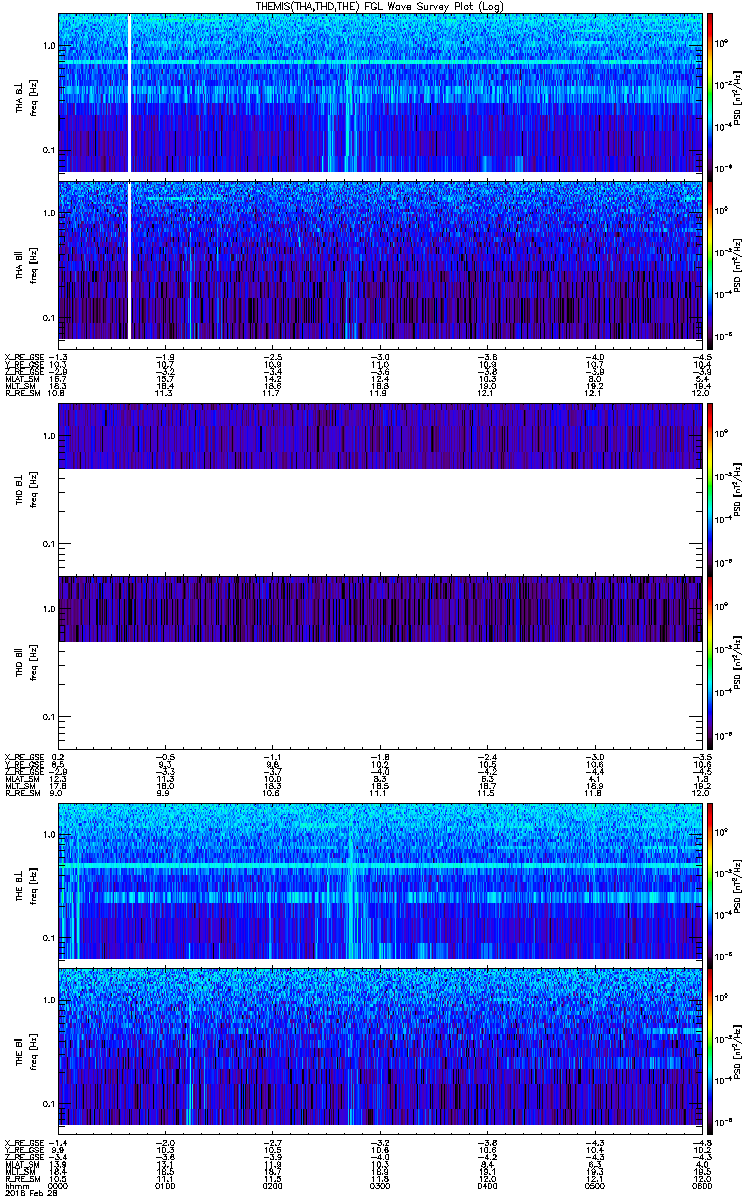Click the R_RE_SM row label under THA panels

(x=22, y=393)
